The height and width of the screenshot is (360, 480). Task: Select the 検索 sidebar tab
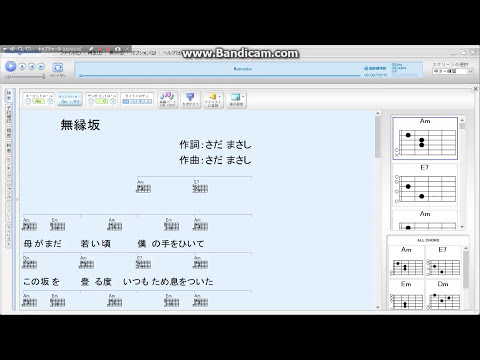coord(9,96)
